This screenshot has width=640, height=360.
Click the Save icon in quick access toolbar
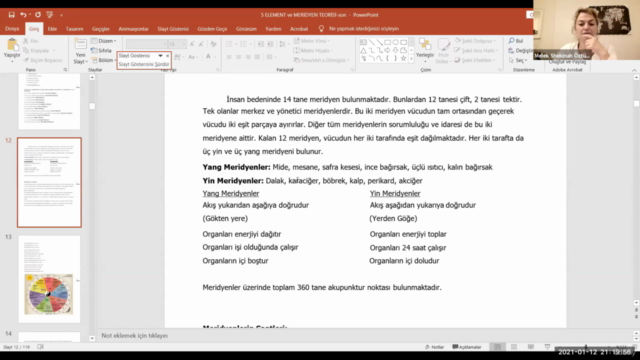(x=11, y=15)
